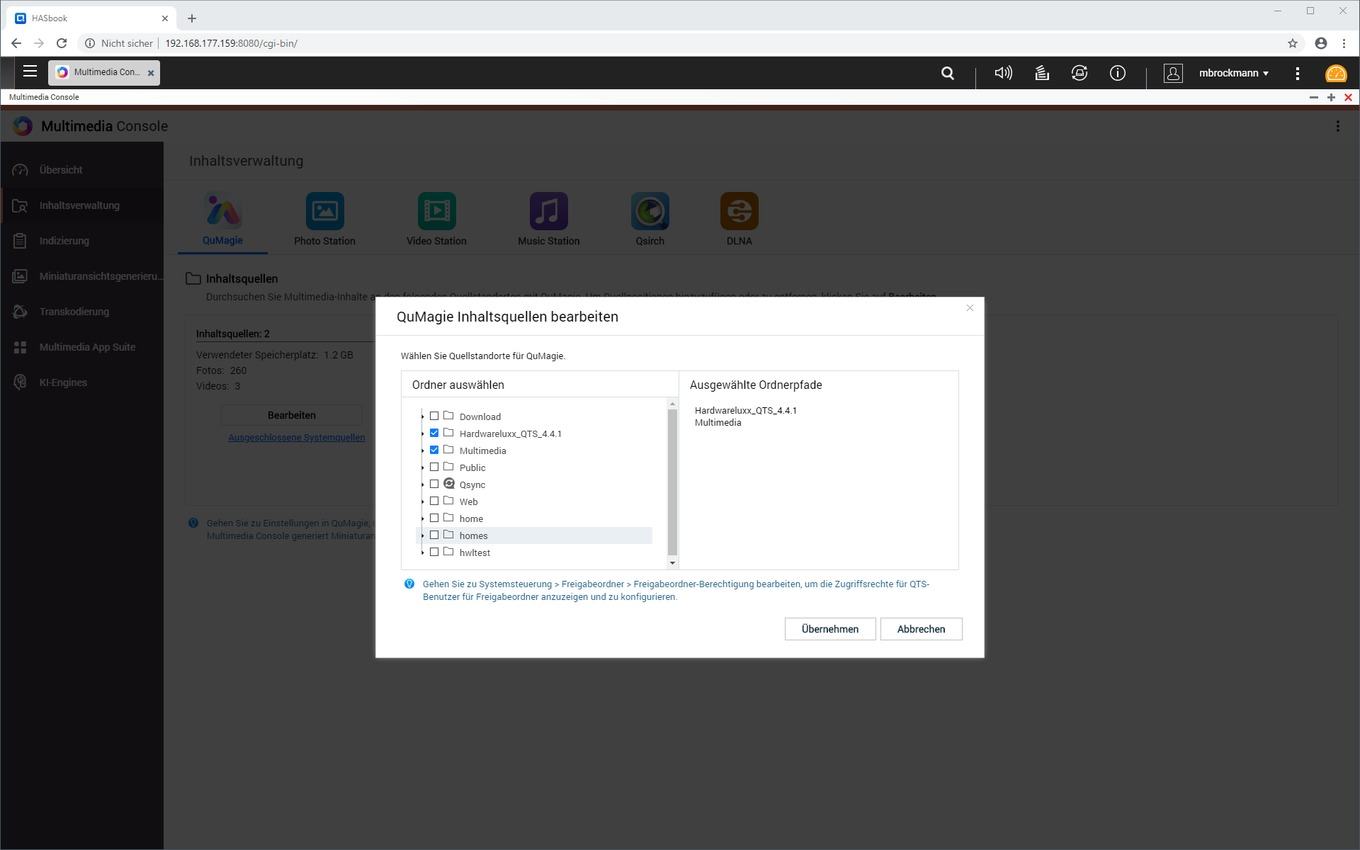The image size is (1360, 850).
Task: Open the QTS more options dots
Action: click(1297, 73)
